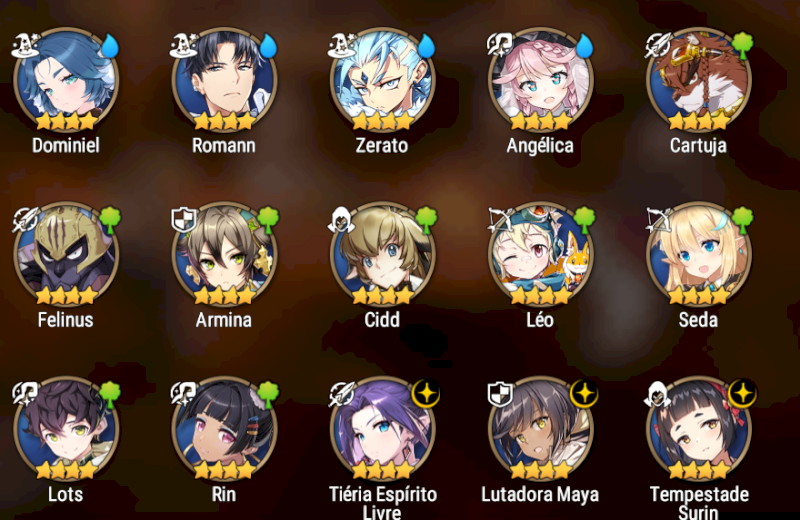Click the Tiéria Espírito Livre name label
This screenshot has width=800, height=520.
(x=383, y=502)
